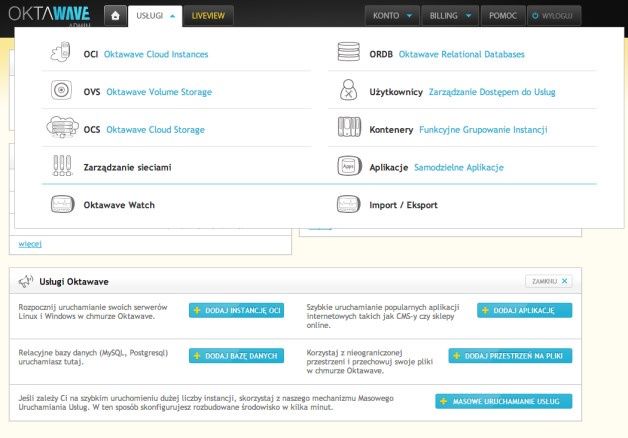Select the ORDB label in the menu
Screen dimensions: 628x438
(x=381, y=54)
